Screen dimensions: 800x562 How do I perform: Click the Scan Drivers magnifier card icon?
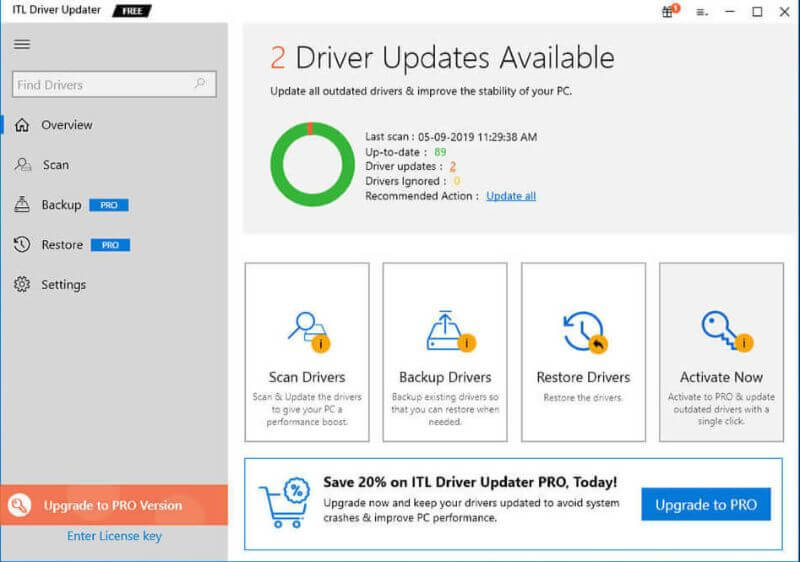pyautogui.click(x=308, y=331)
